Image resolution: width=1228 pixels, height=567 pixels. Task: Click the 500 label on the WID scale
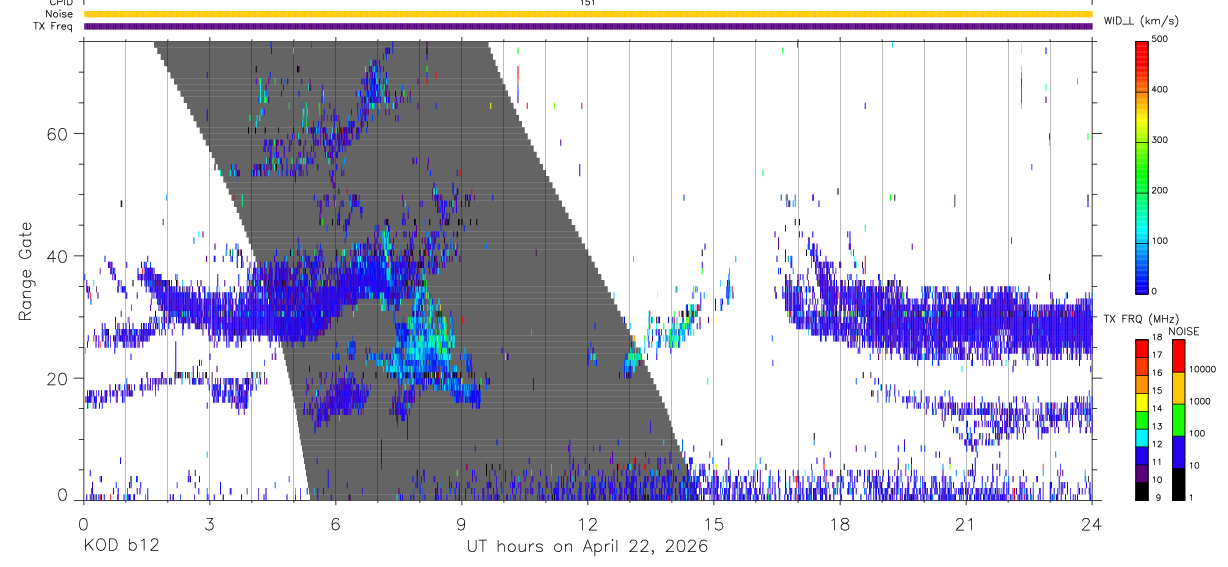(1162, 40)
